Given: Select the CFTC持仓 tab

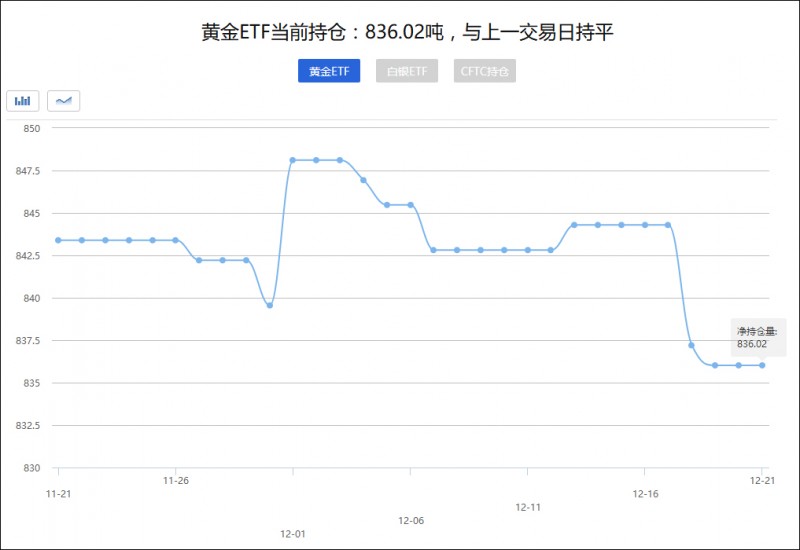Looking at the screenshot, I should (x=485, y=71).
